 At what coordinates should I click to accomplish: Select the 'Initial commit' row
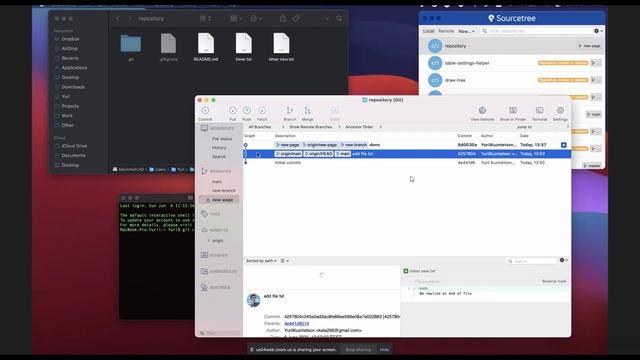pyautogui.click(x=407, y=163)
